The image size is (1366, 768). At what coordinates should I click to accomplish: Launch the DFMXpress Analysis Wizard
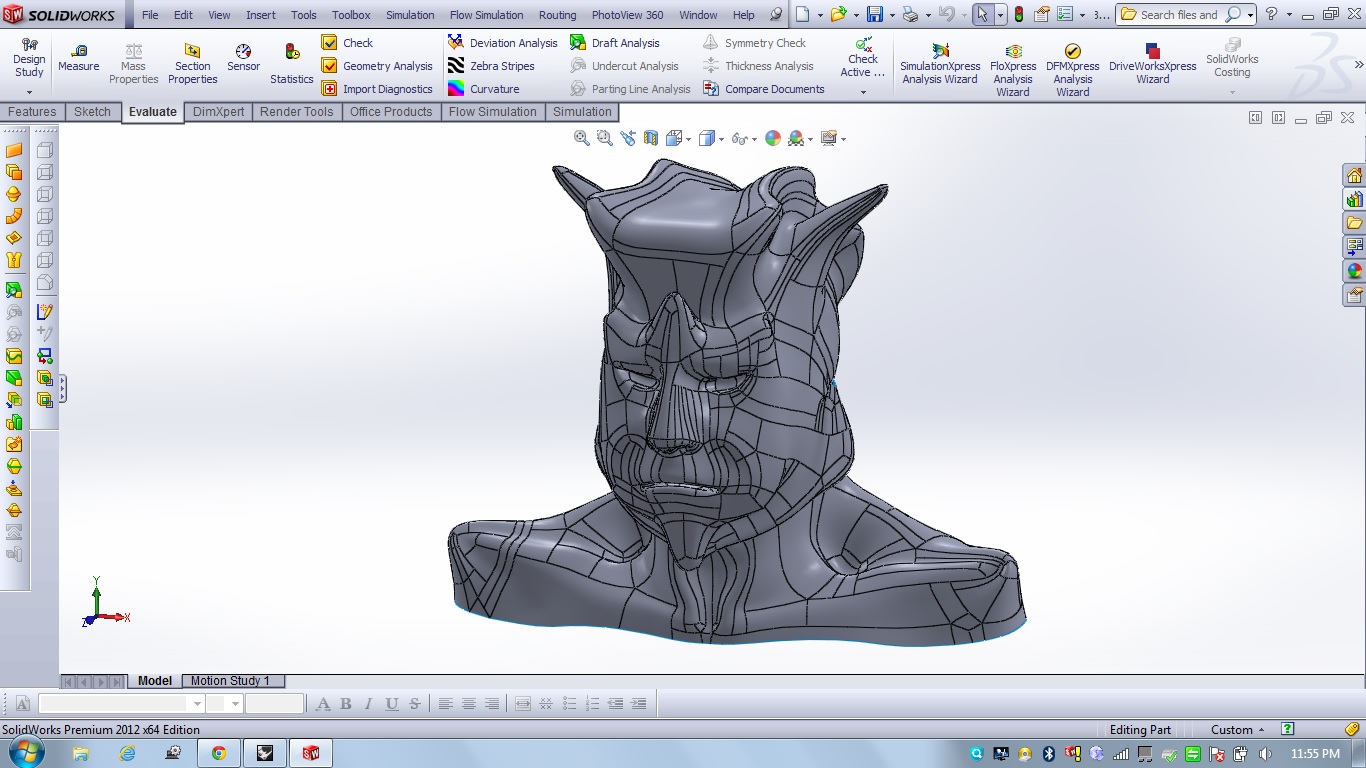coord(1072,66)
